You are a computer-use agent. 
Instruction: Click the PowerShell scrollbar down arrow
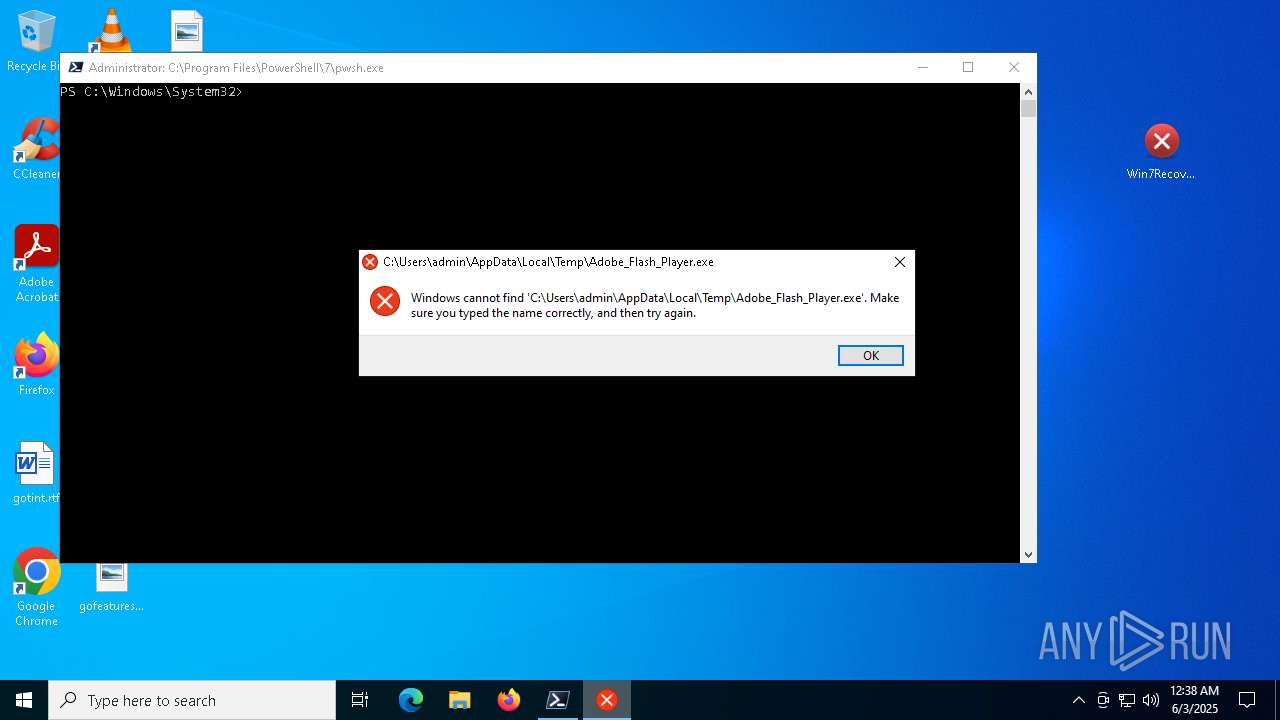click(x=1028, y=554)
